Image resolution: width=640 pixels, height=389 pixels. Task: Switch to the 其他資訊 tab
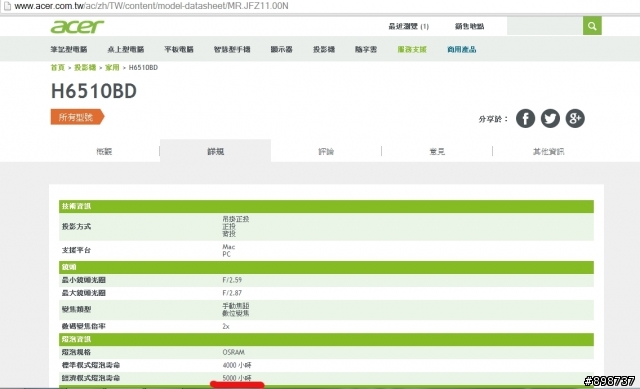pyautogui.click(x=548, y=151)
